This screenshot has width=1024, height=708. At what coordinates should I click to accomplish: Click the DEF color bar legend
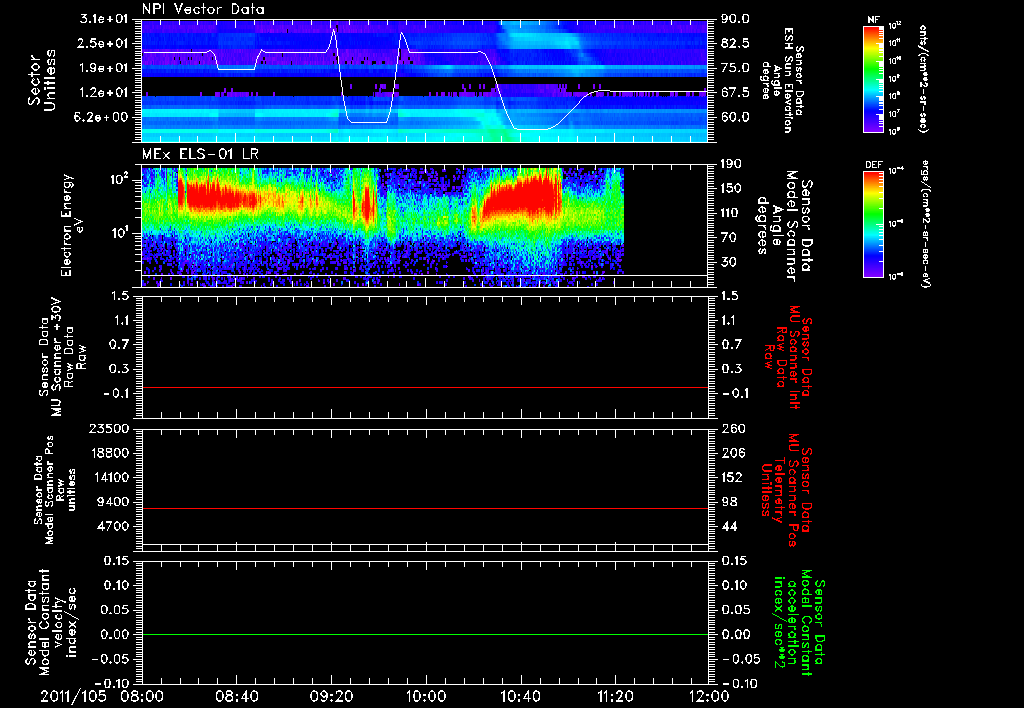(874, 223)
